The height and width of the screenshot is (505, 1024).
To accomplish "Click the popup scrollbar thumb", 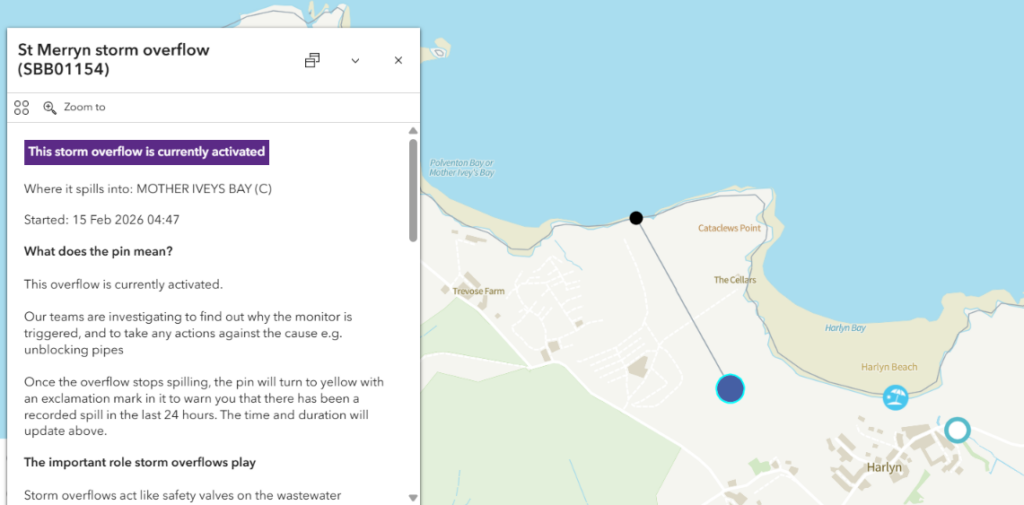I will click(413, 190).
